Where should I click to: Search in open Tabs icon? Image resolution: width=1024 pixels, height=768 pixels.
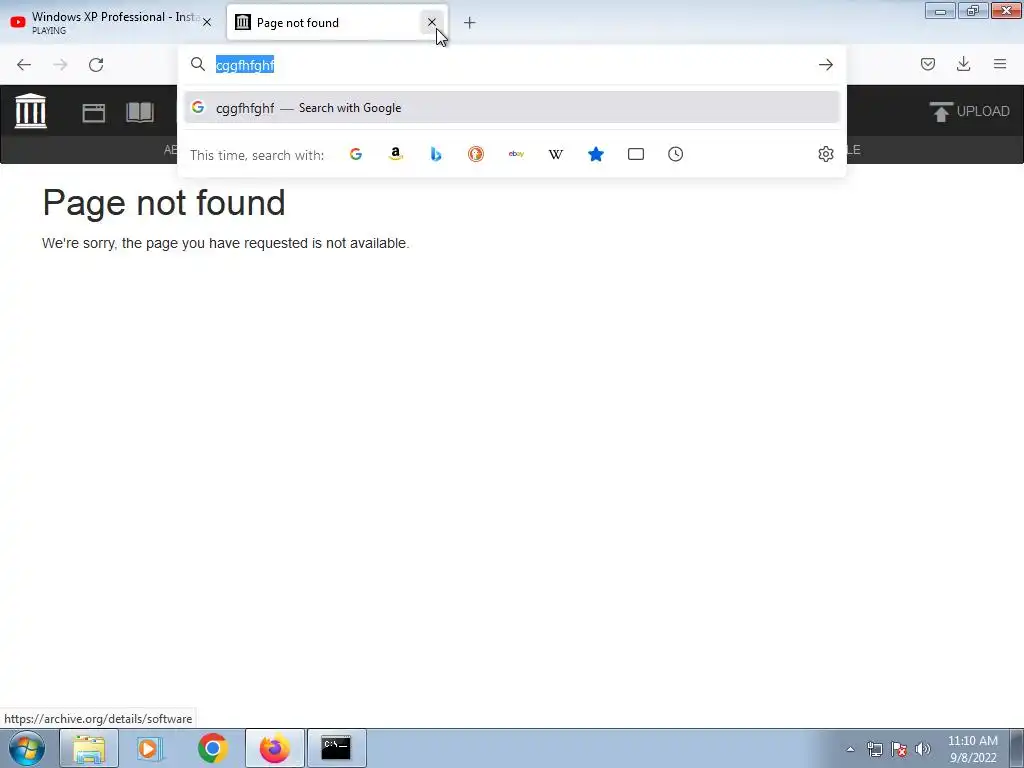pos(635,154)
